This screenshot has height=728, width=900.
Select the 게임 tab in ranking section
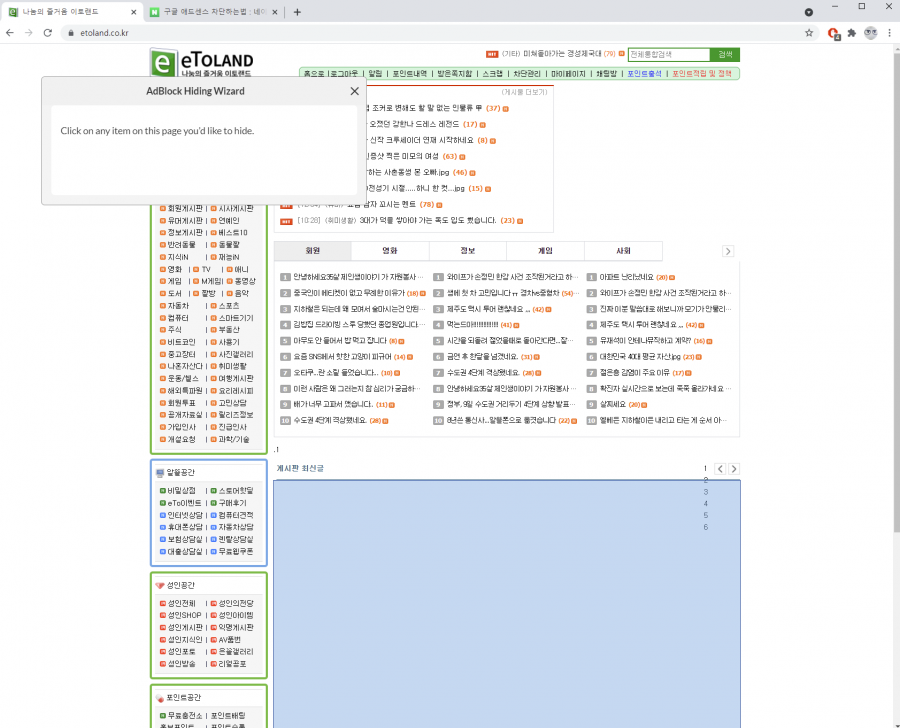pos(545,251)
